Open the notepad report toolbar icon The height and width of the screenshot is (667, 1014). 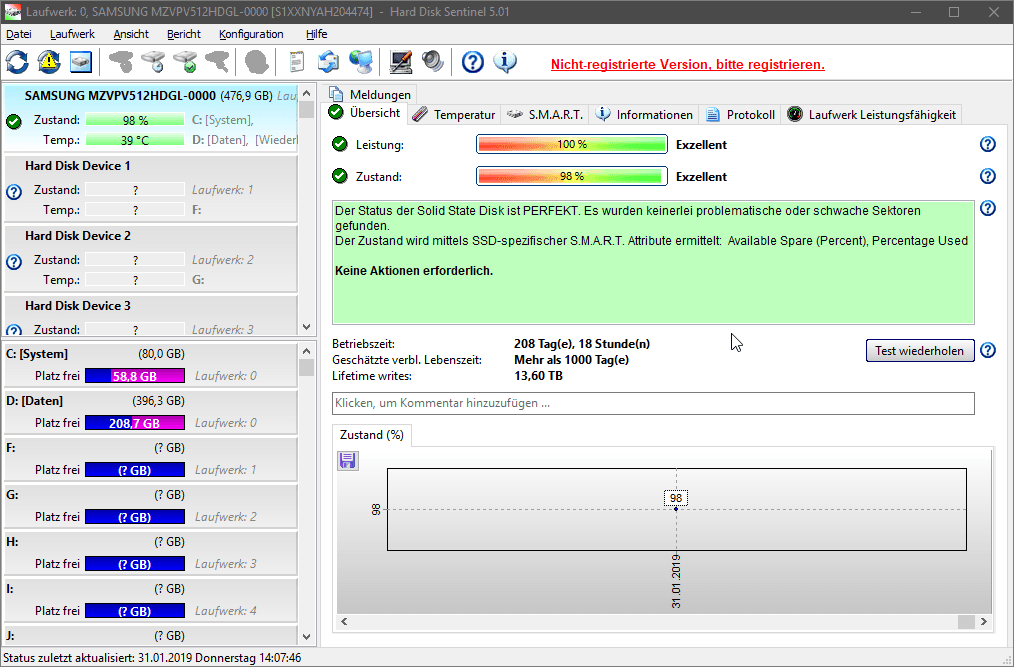tap(297, 62)
